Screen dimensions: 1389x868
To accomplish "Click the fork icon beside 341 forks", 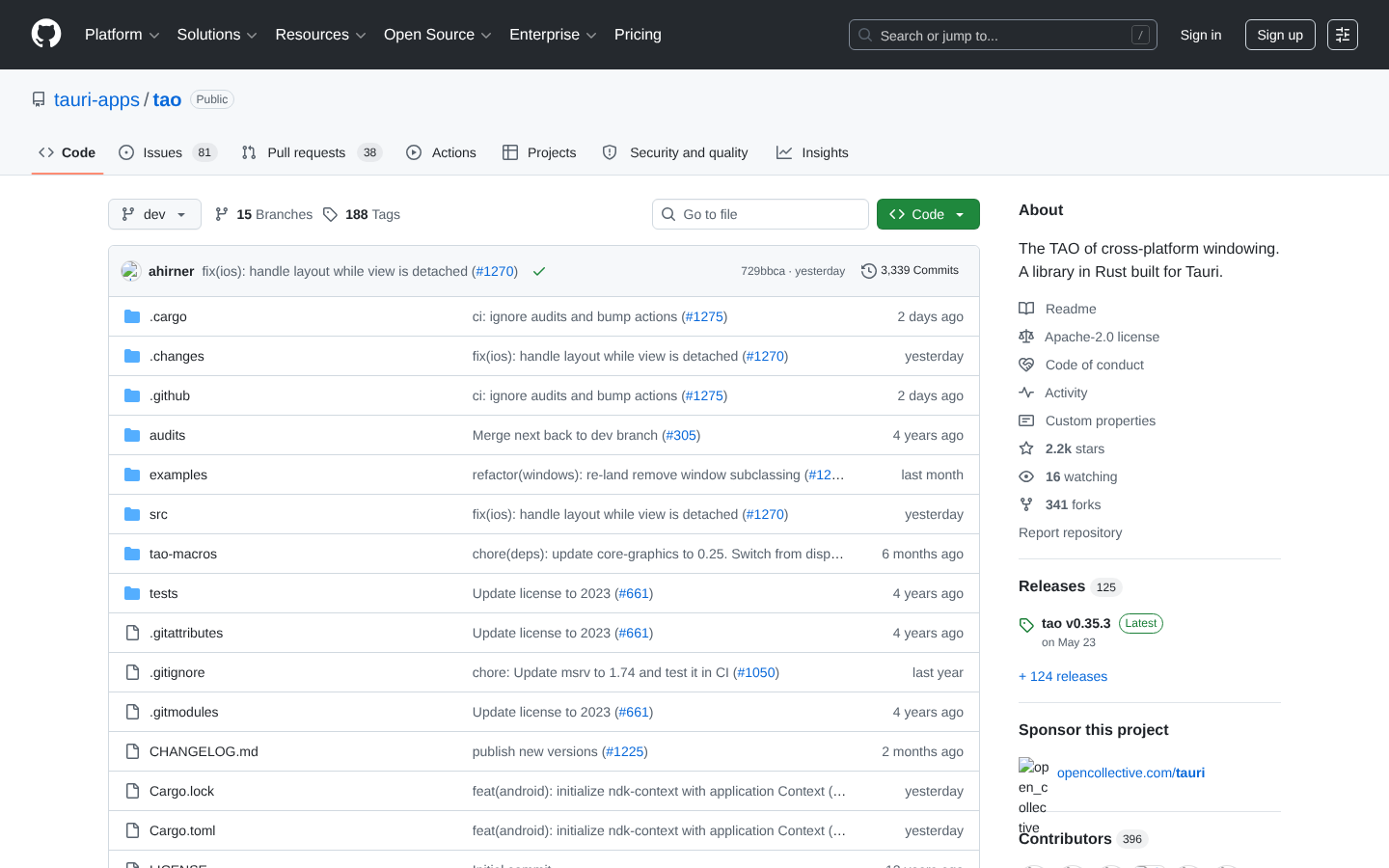I will click(x=1026, y=504).
